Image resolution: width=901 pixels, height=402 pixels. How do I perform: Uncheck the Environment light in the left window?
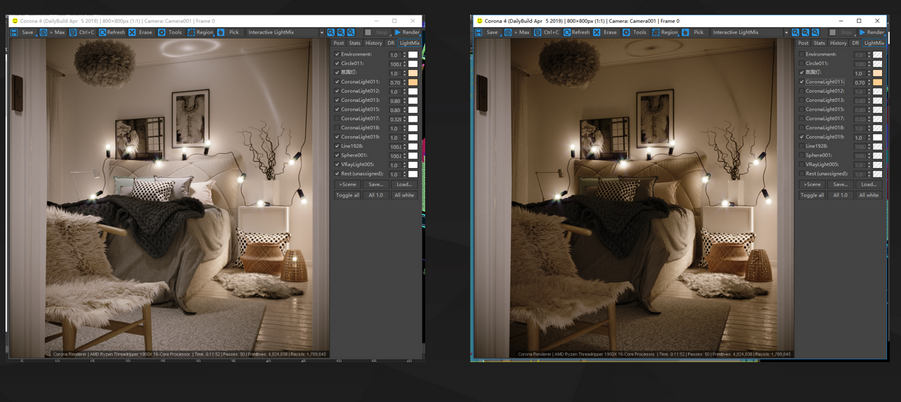point(337,54)
